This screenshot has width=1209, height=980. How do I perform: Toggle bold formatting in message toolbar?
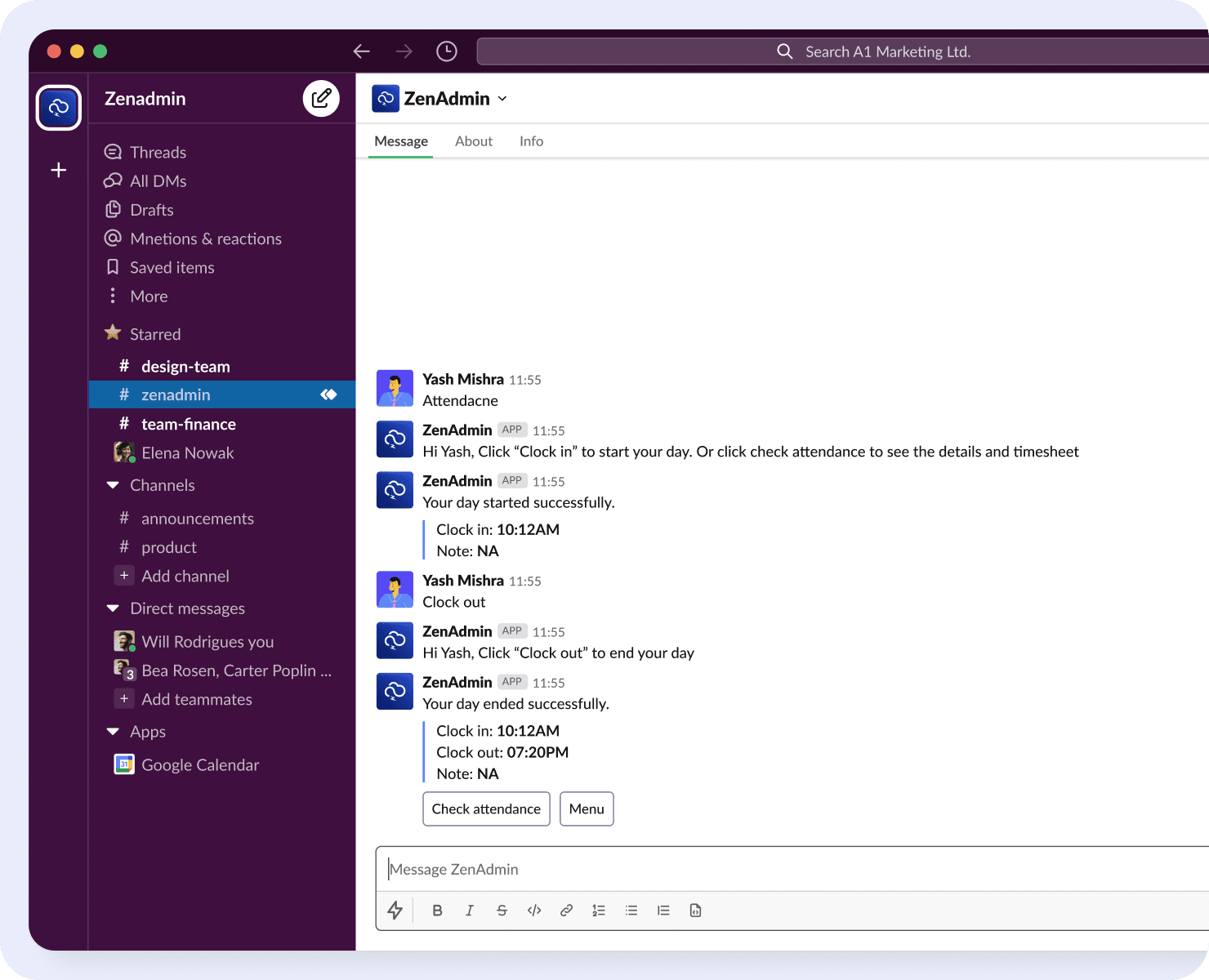click(437, 911)
